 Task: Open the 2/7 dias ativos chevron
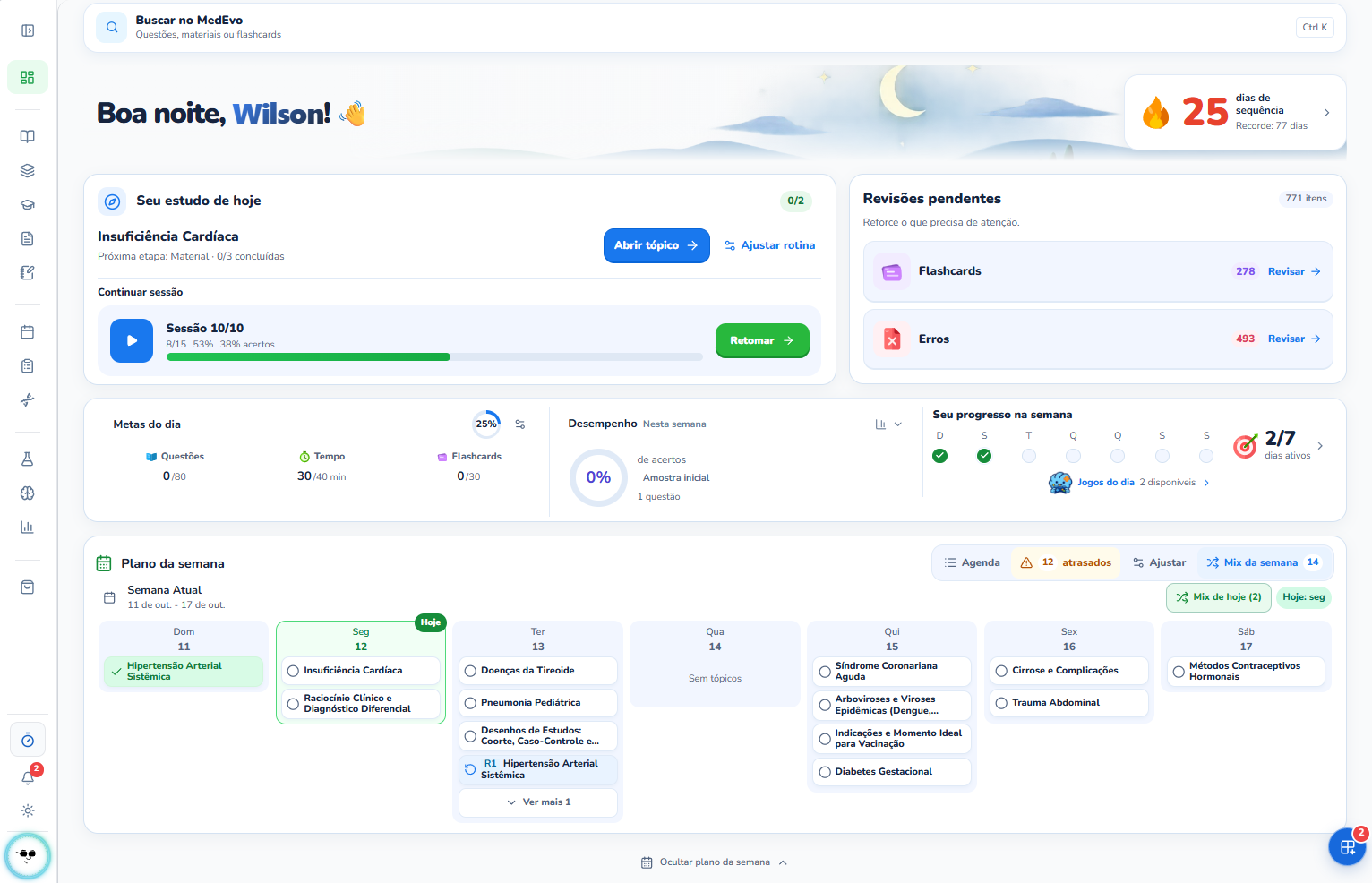pyautogui.click(x=1320, y=446)
